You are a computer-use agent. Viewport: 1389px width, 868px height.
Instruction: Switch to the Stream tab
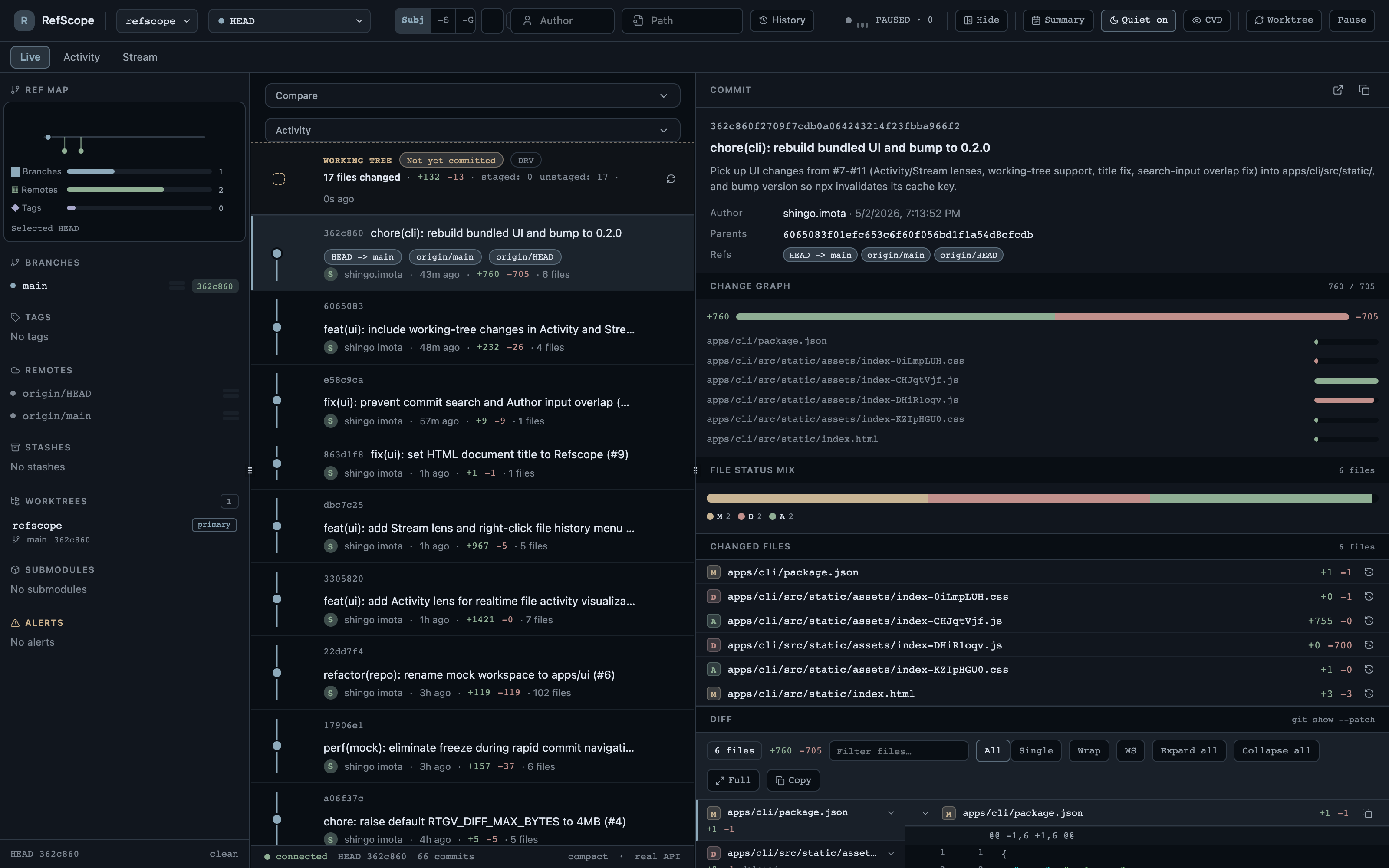click(x=139, y=57)
